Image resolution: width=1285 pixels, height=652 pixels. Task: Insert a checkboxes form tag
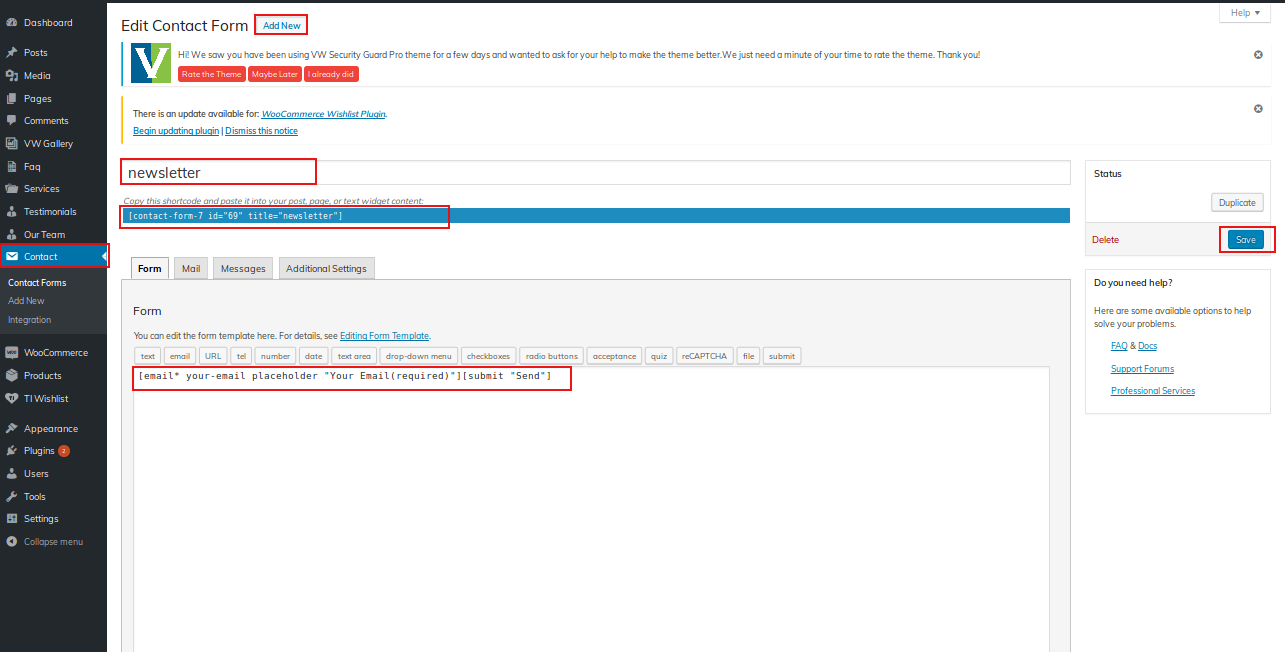pos(488,356)
